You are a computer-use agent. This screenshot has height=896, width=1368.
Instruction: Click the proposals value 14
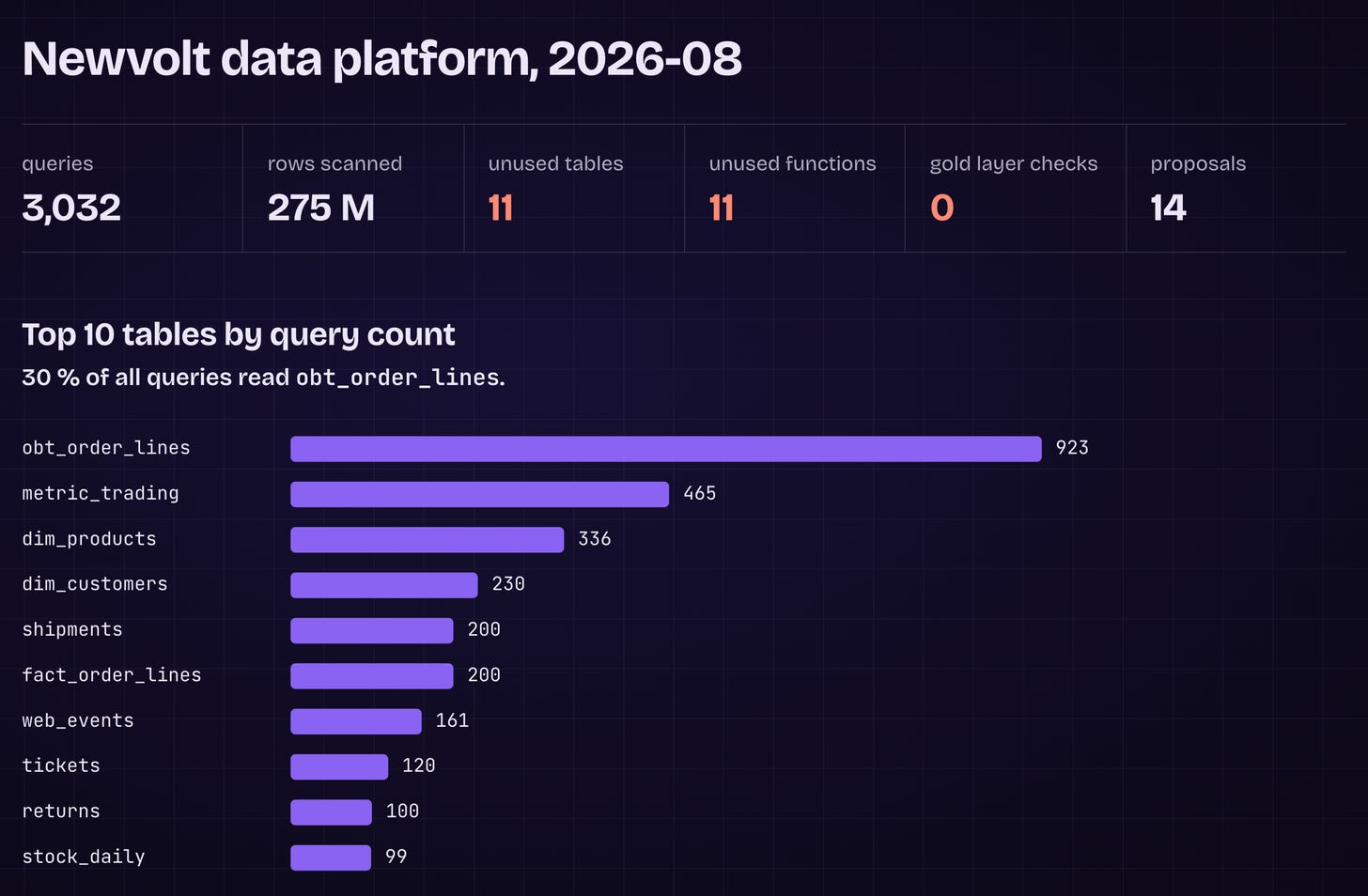click(x=1169, y=208)
